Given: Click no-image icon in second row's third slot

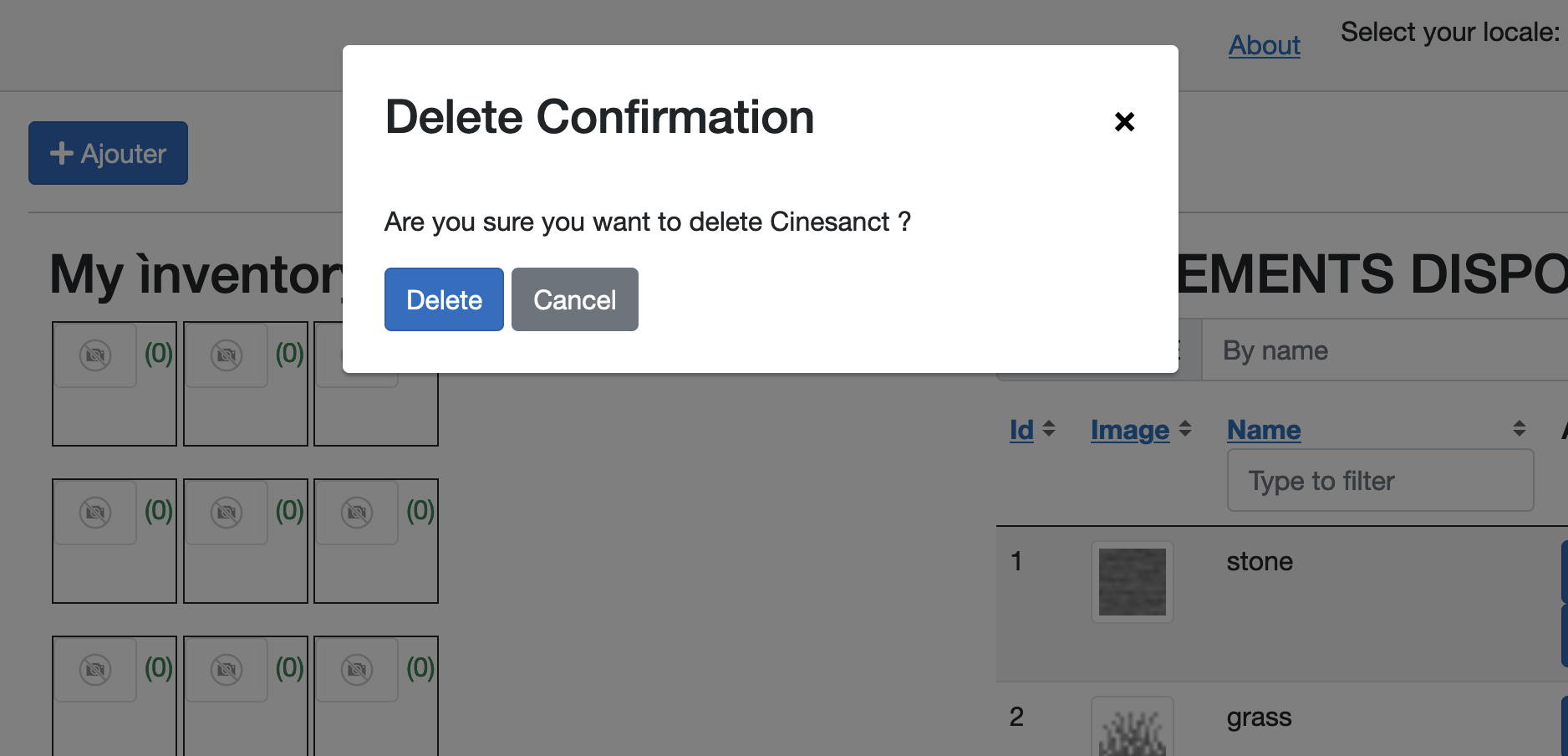Looking at the screenshot, I should [357, 513].
